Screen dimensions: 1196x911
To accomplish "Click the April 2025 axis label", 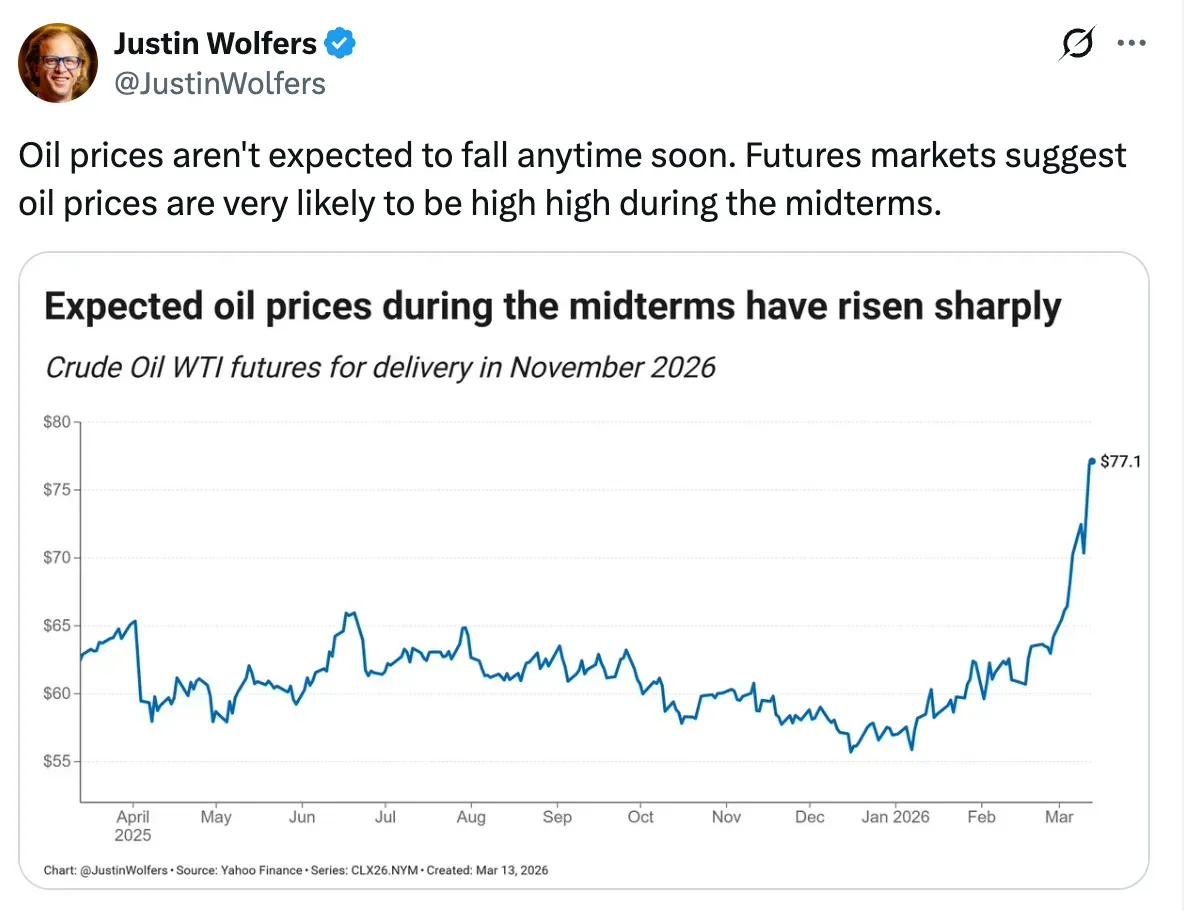I will coord(133,825).
